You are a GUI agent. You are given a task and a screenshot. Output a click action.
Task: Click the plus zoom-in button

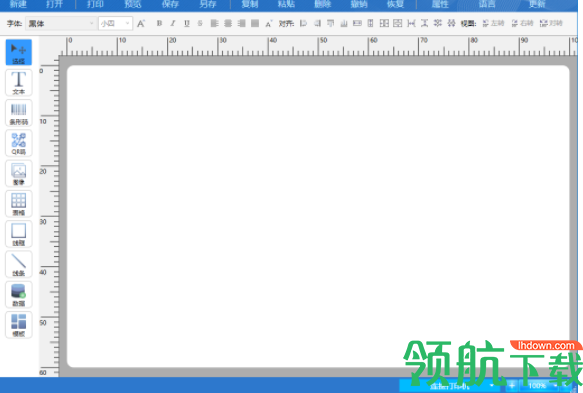[512, 386]
